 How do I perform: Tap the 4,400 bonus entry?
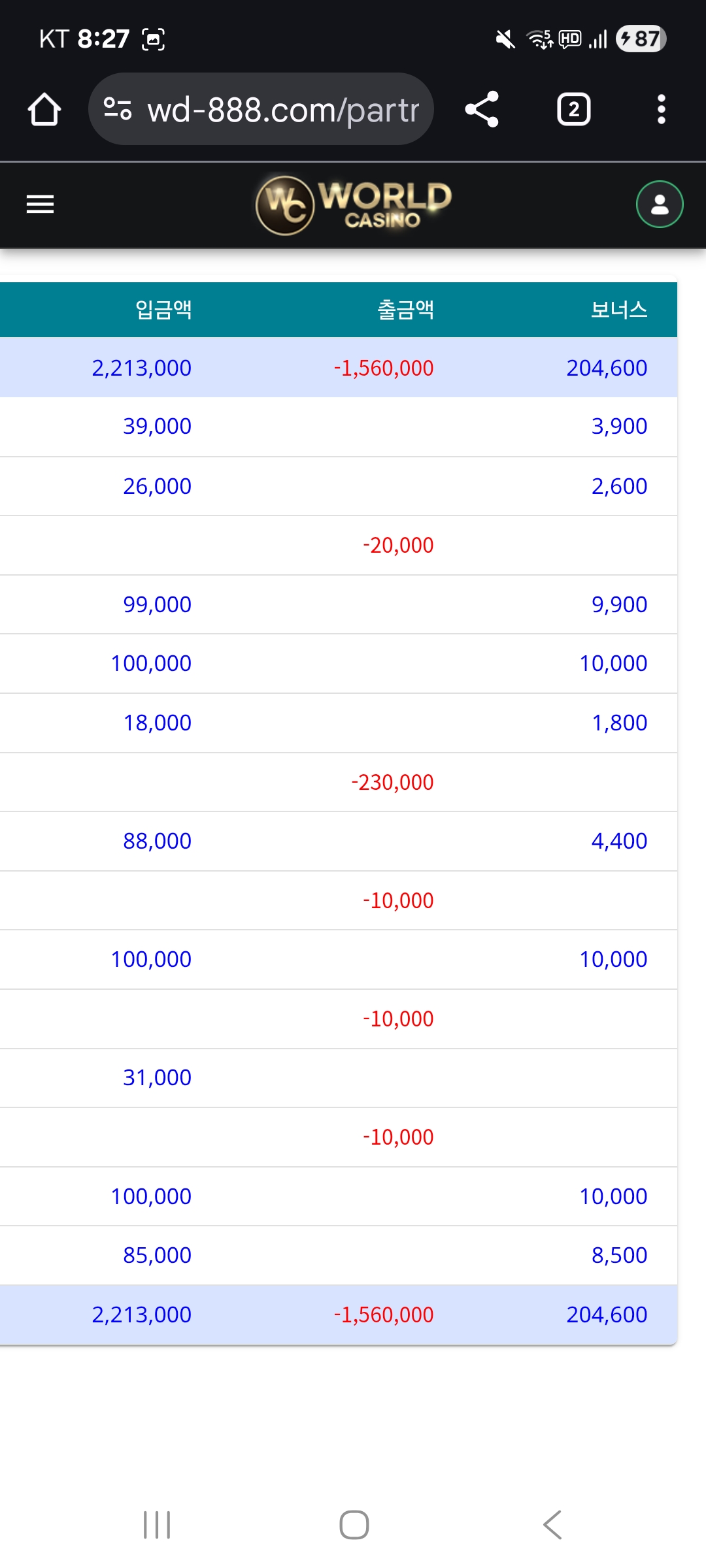[x=619, y=841]
